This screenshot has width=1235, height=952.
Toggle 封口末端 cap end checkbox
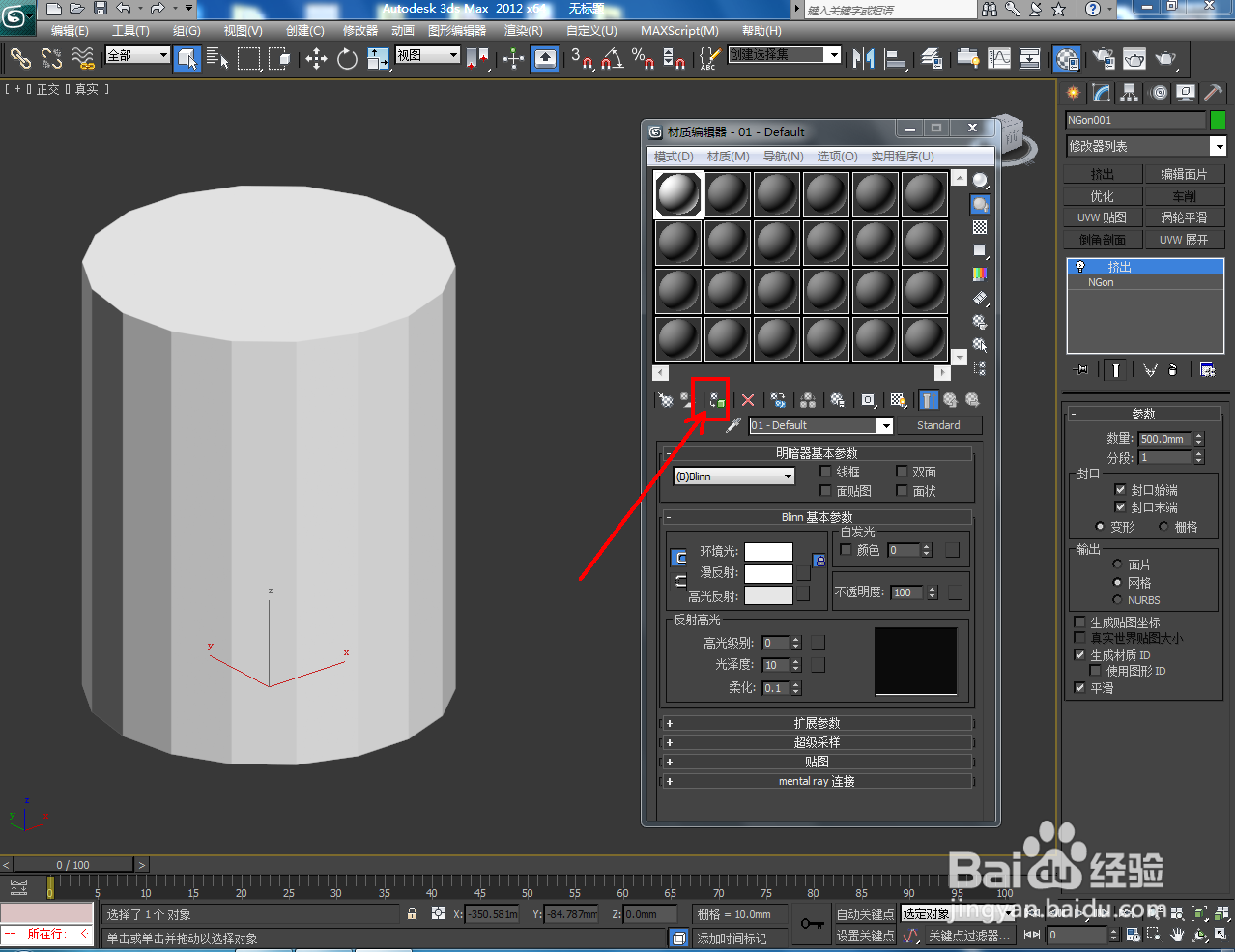(1120, 507)
